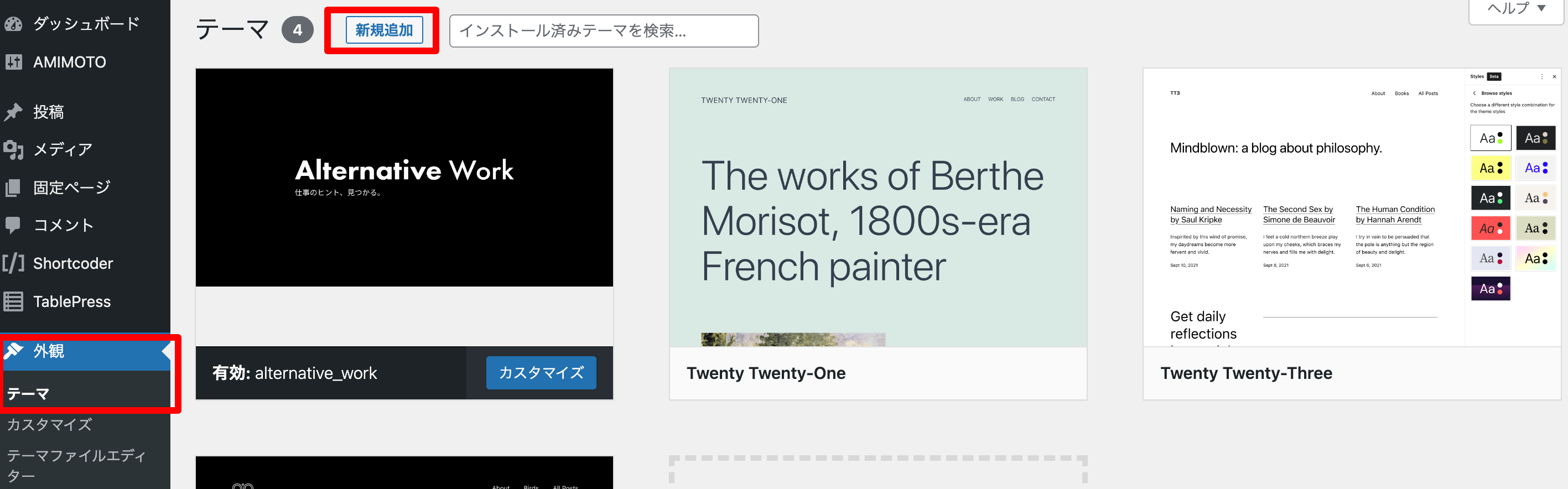
Task: Click the pushpin icon for 投稿
Action: (13, 112)
